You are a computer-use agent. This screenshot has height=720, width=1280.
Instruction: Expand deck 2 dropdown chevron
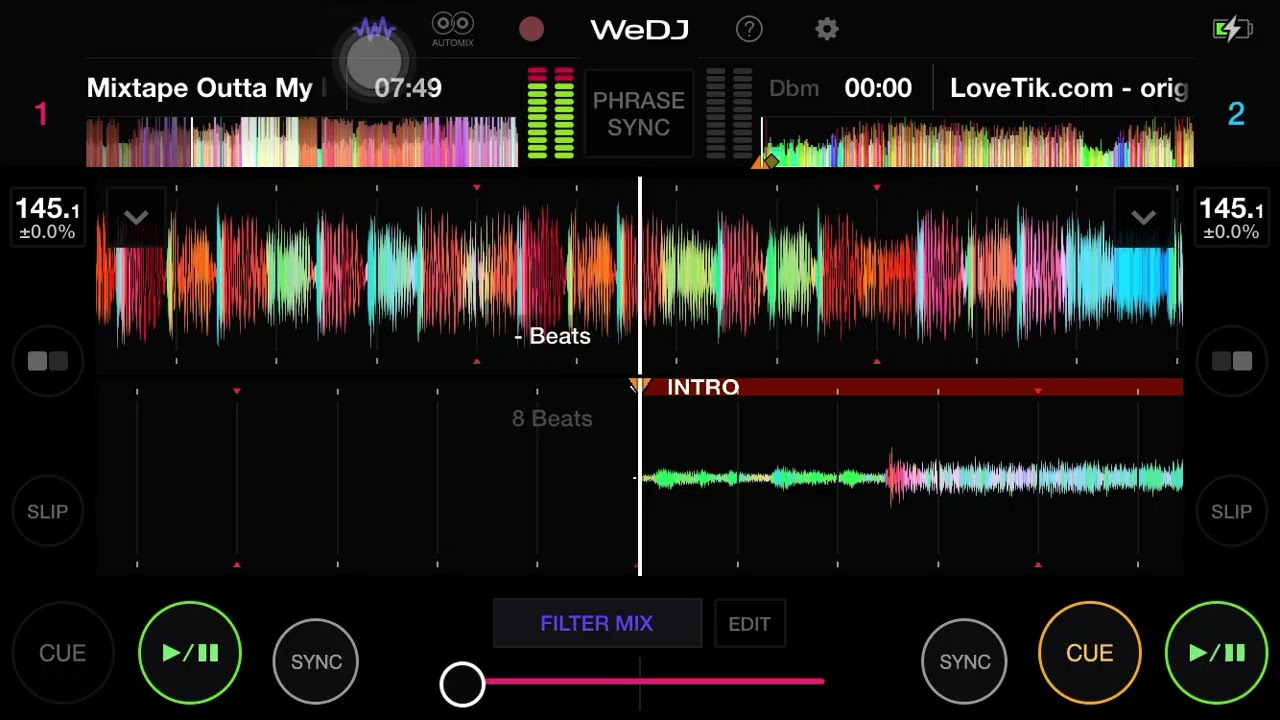point(1143,217)
